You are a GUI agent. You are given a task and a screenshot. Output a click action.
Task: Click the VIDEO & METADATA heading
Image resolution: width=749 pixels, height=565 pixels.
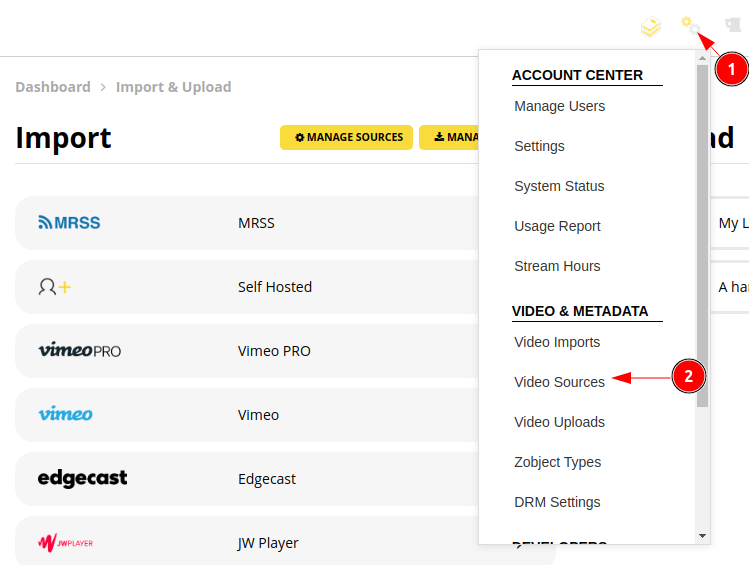[x=580, y=311]
